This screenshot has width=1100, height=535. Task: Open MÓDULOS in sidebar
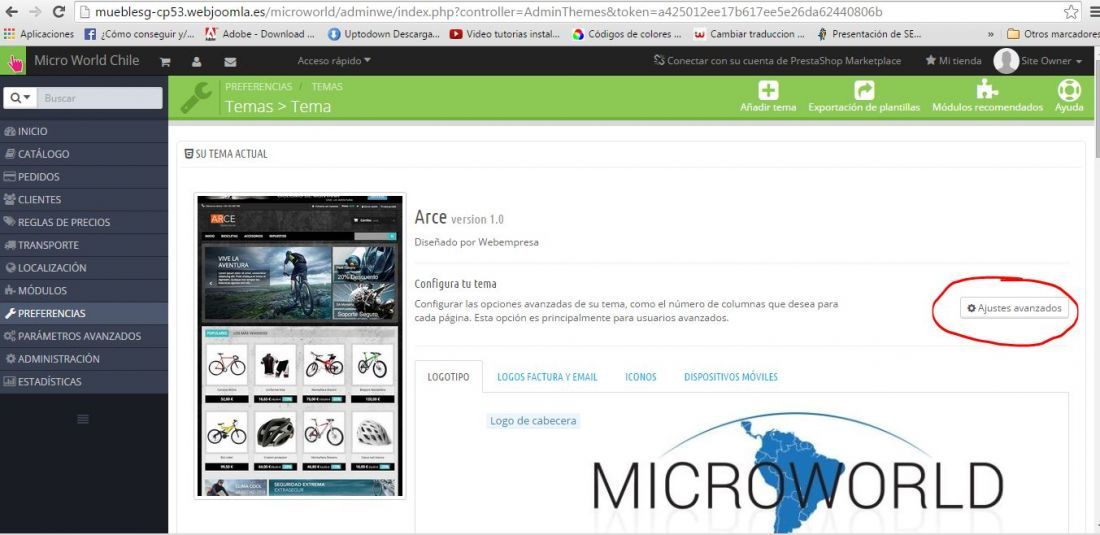tap(84, 290)
